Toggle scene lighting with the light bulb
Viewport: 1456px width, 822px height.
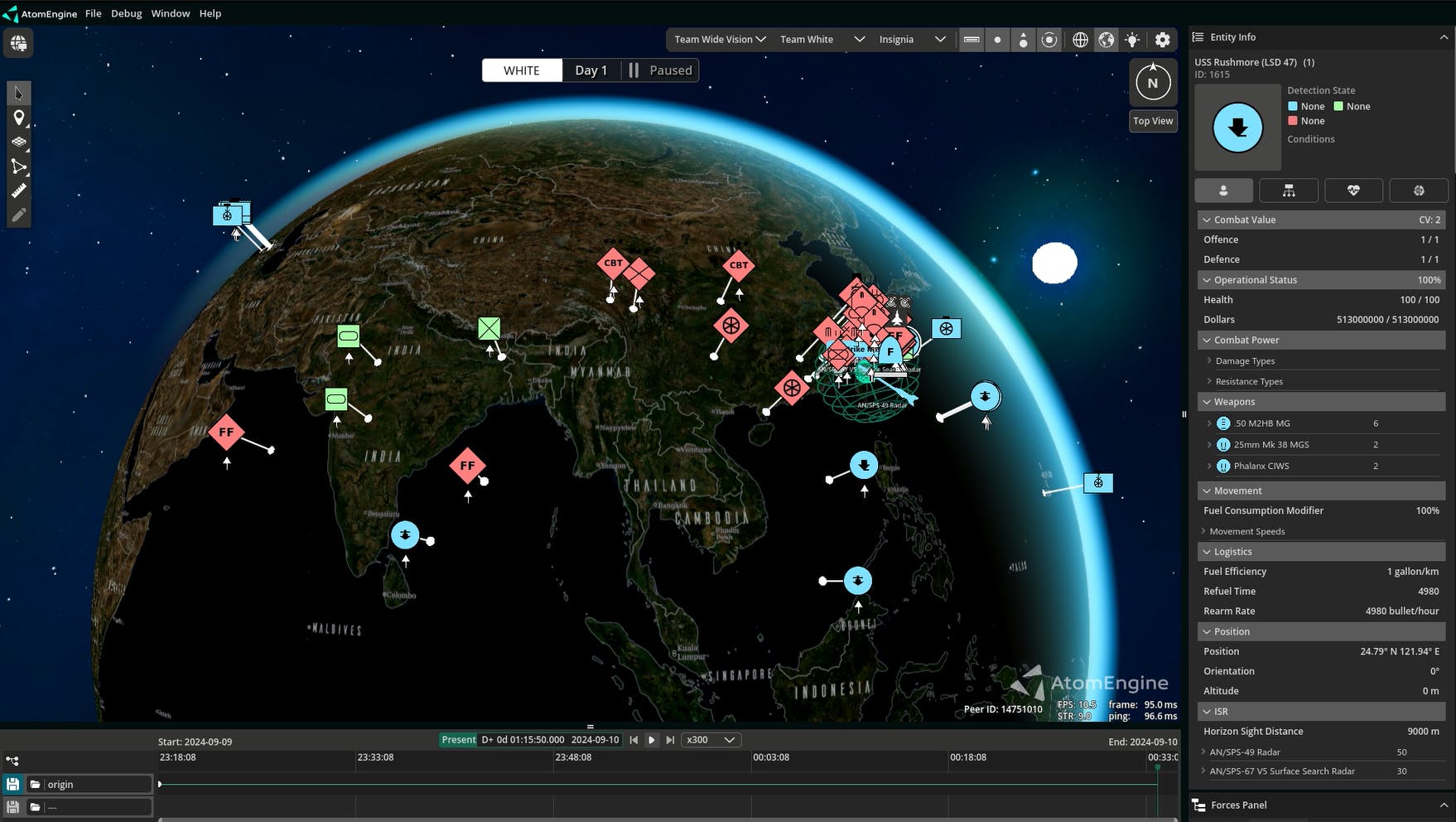(x=1131, y=39)
